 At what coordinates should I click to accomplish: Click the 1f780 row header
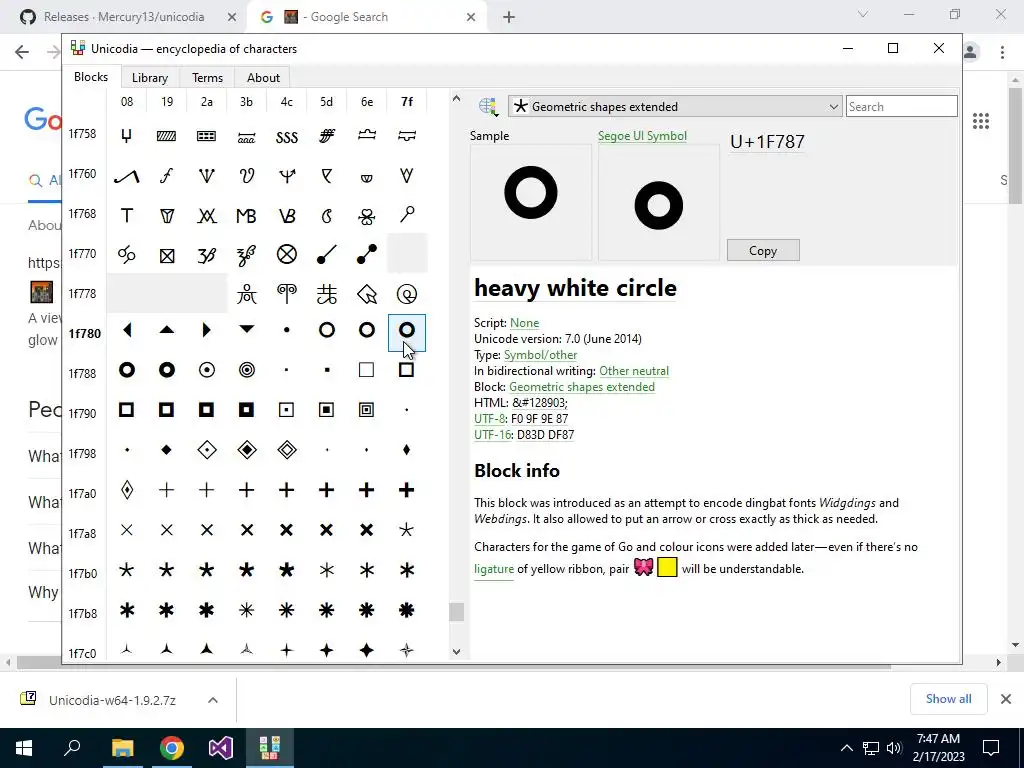coord(85,334)
